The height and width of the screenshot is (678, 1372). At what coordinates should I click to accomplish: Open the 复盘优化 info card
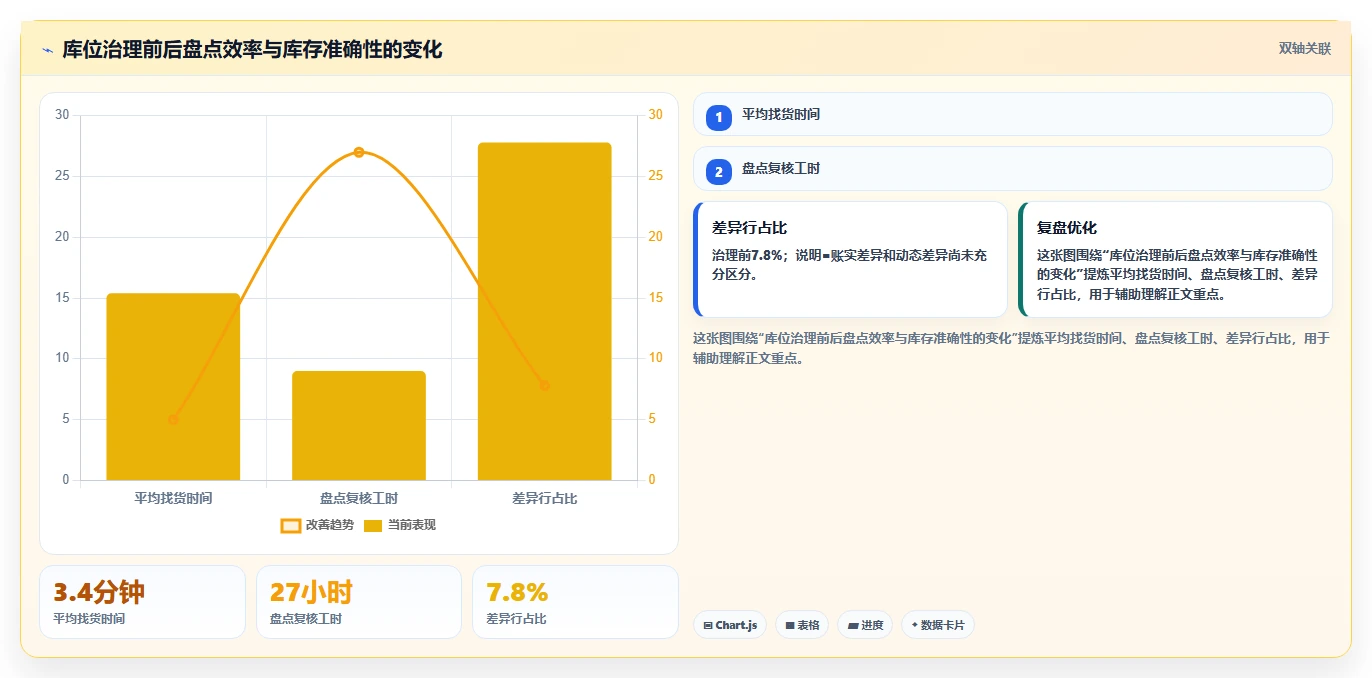pyautogui.click(x=1175, y=260)
